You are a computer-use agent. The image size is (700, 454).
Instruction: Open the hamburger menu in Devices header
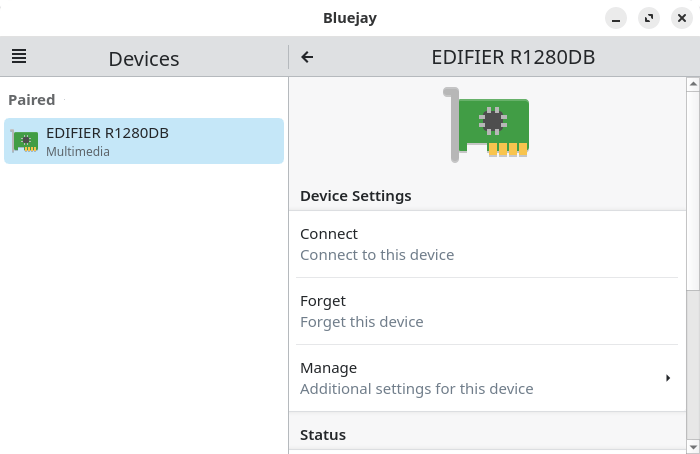point(19,57)
